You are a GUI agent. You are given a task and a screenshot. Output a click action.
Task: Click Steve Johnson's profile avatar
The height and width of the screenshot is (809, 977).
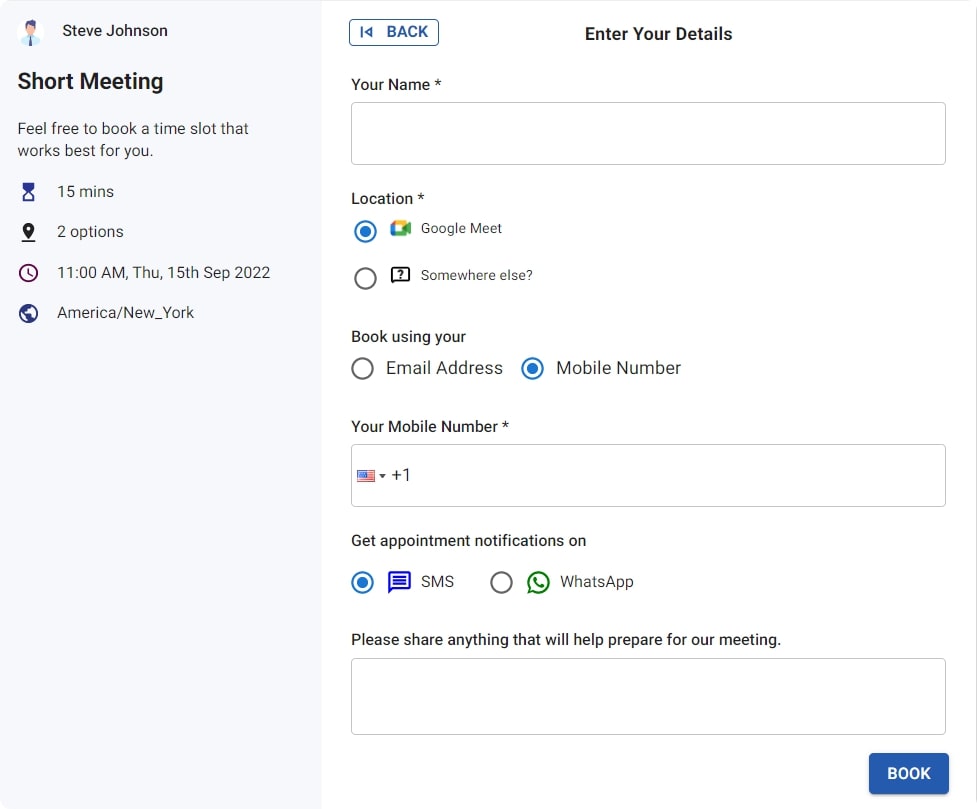31,32
